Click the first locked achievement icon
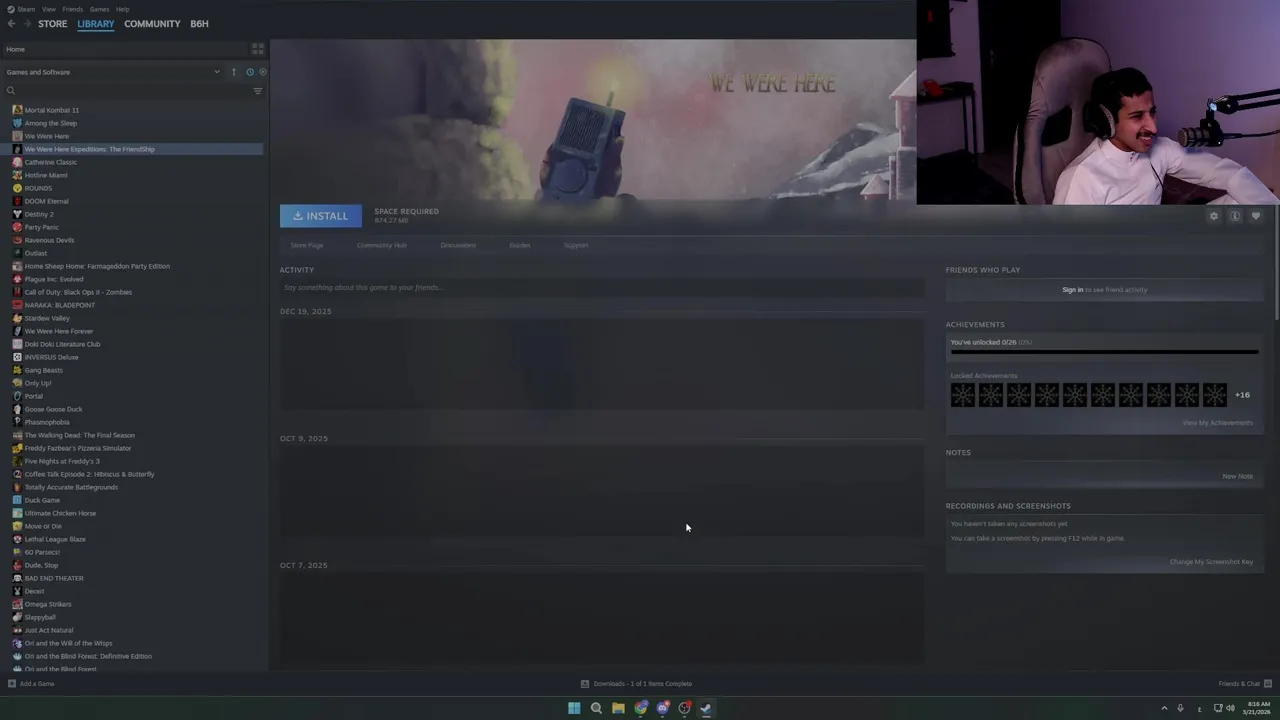1280x720 pixels. pos(962,395)
